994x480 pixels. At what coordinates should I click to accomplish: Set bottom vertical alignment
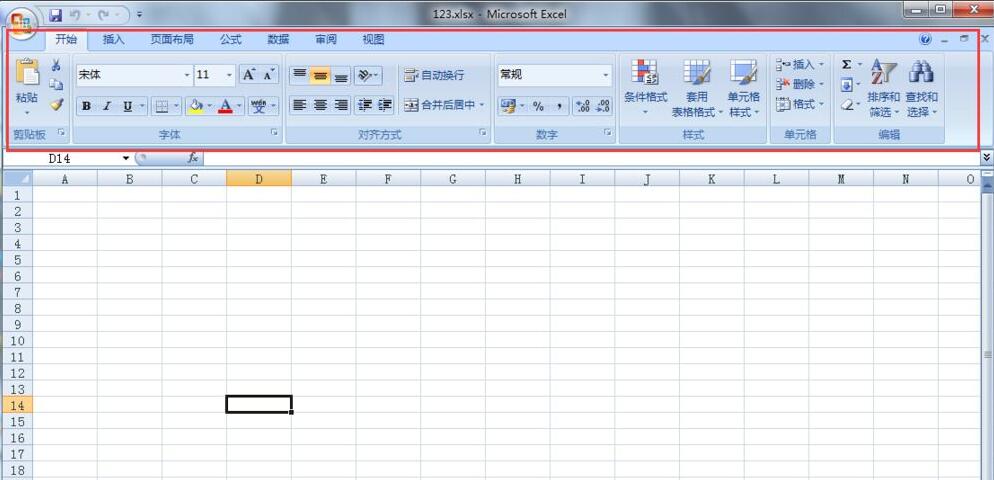[x=341, y=75]
